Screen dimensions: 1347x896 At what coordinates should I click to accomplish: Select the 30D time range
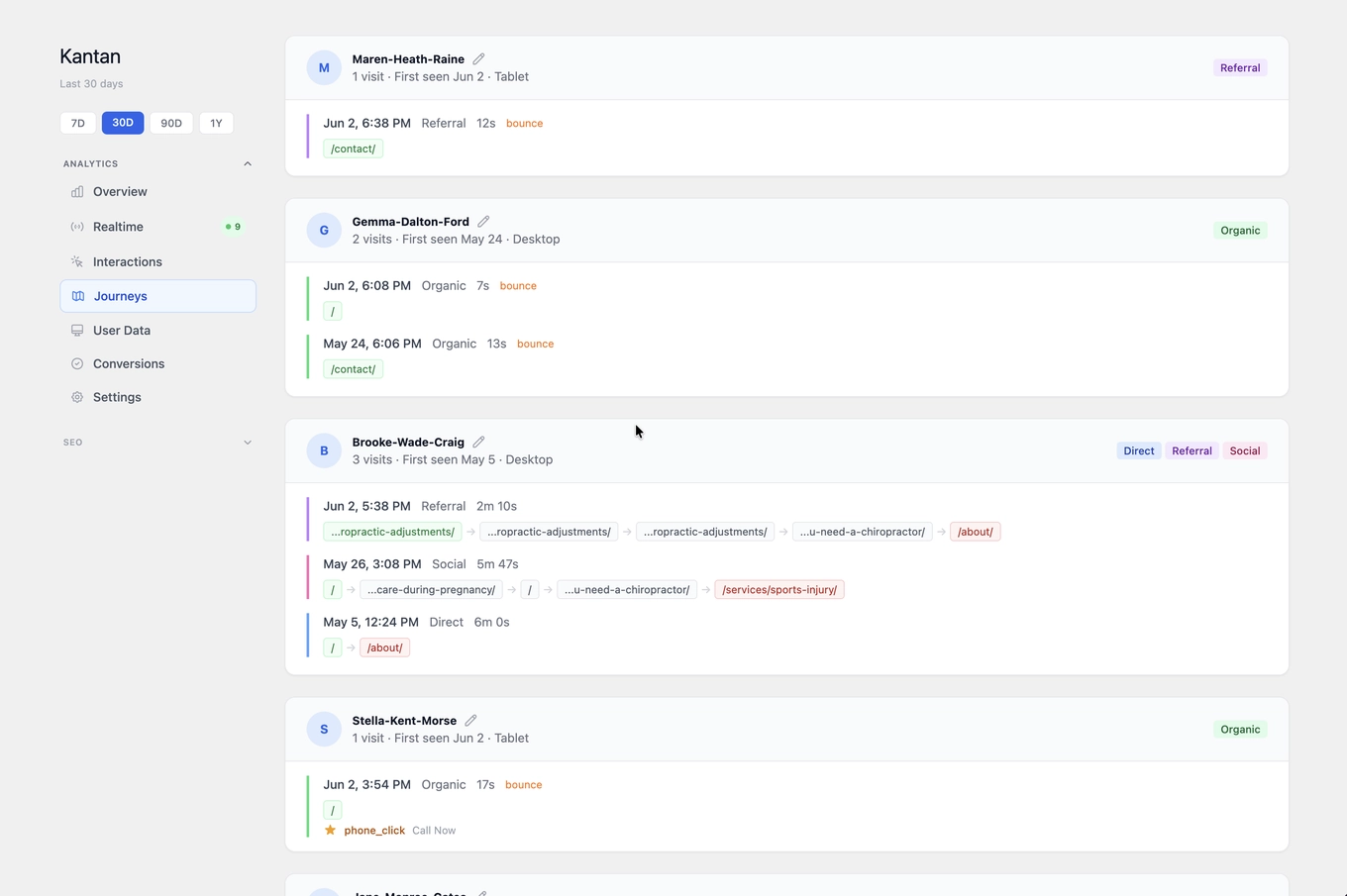(x=123, y=123)
